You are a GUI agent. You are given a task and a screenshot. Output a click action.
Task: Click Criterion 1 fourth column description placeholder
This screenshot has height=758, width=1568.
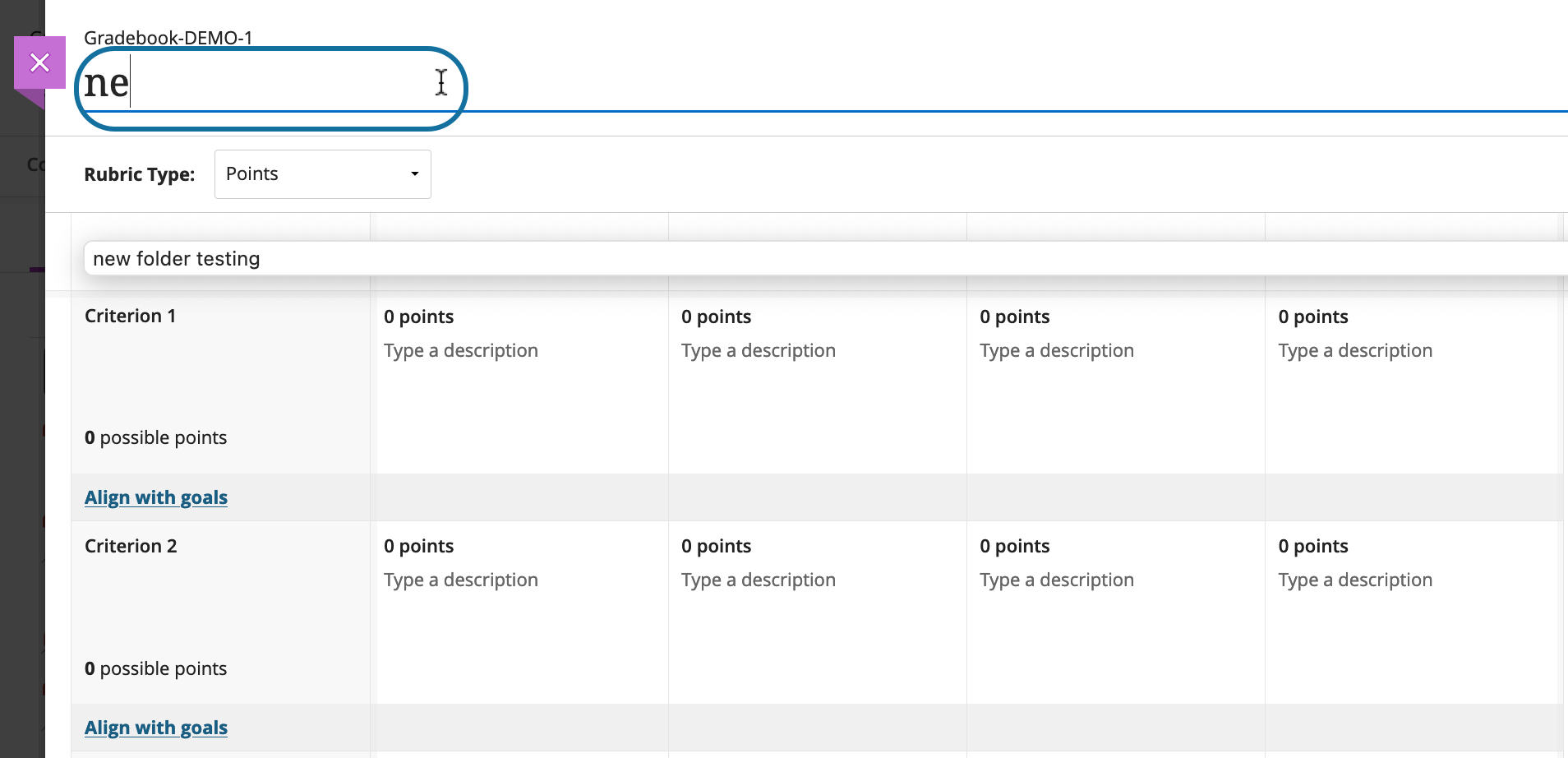pos(1354,351)
